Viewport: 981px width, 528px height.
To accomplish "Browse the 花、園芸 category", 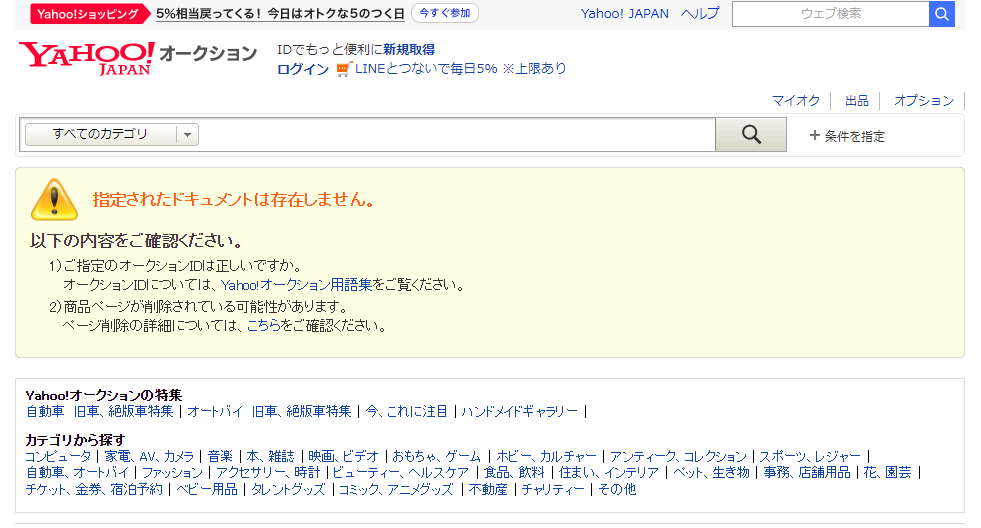I will click(x=888, y=473).
